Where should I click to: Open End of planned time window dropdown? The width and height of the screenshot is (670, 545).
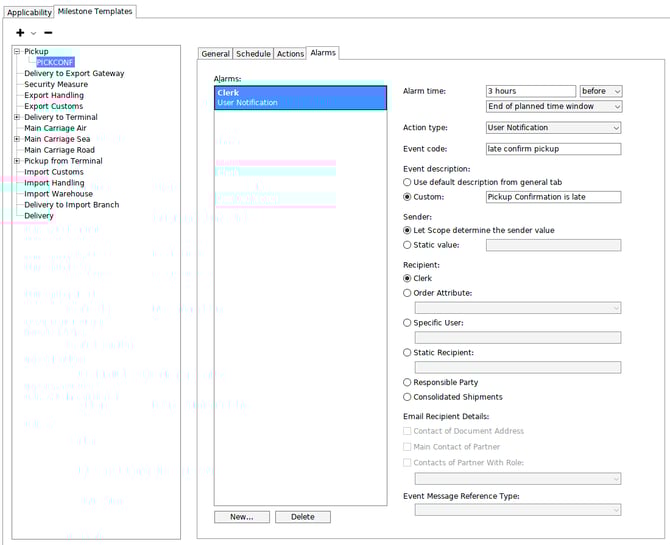(x=553, y=107)
